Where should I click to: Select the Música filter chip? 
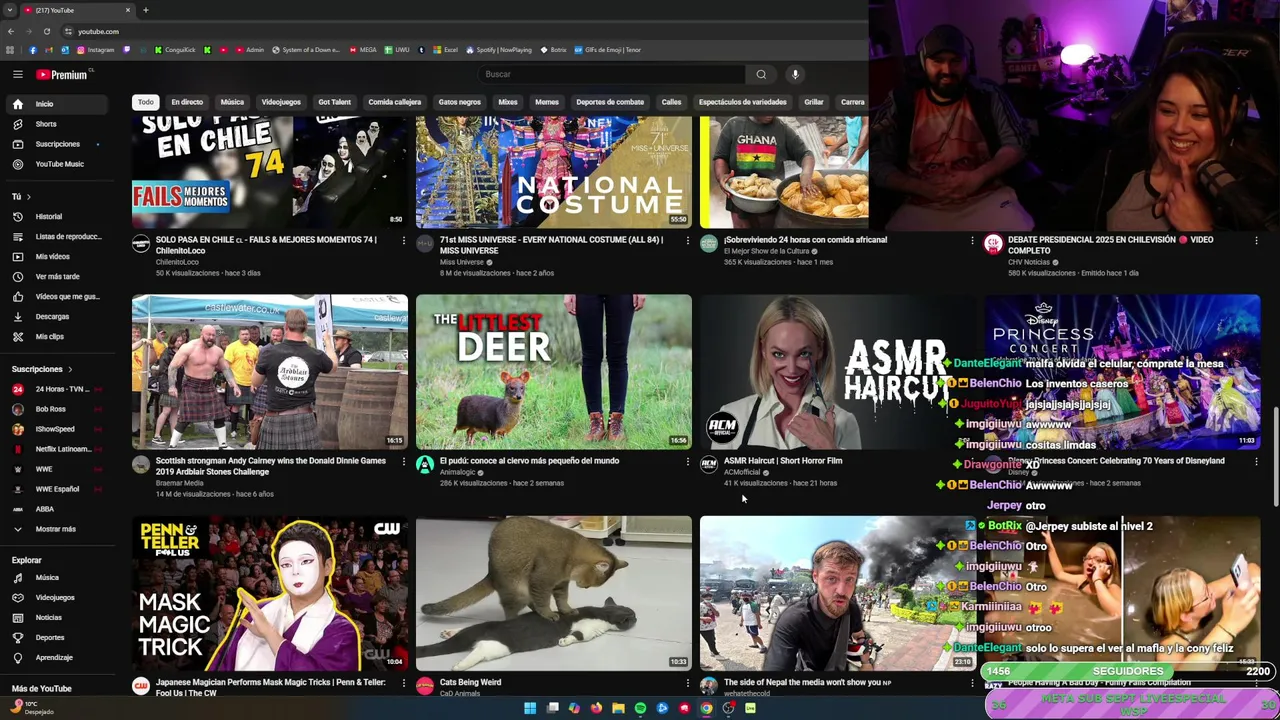coord(232,102)
